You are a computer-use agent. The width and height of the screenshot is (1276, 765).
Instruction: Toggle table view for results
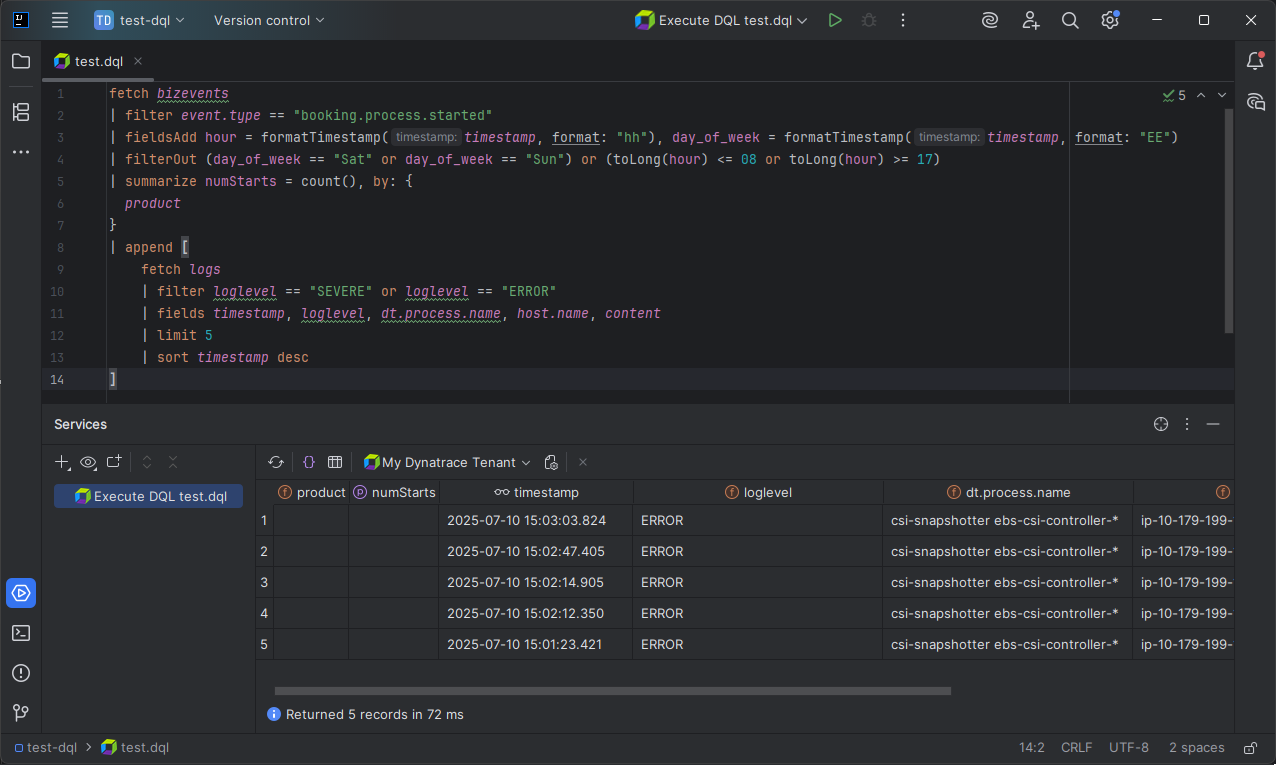coord(335,462)
